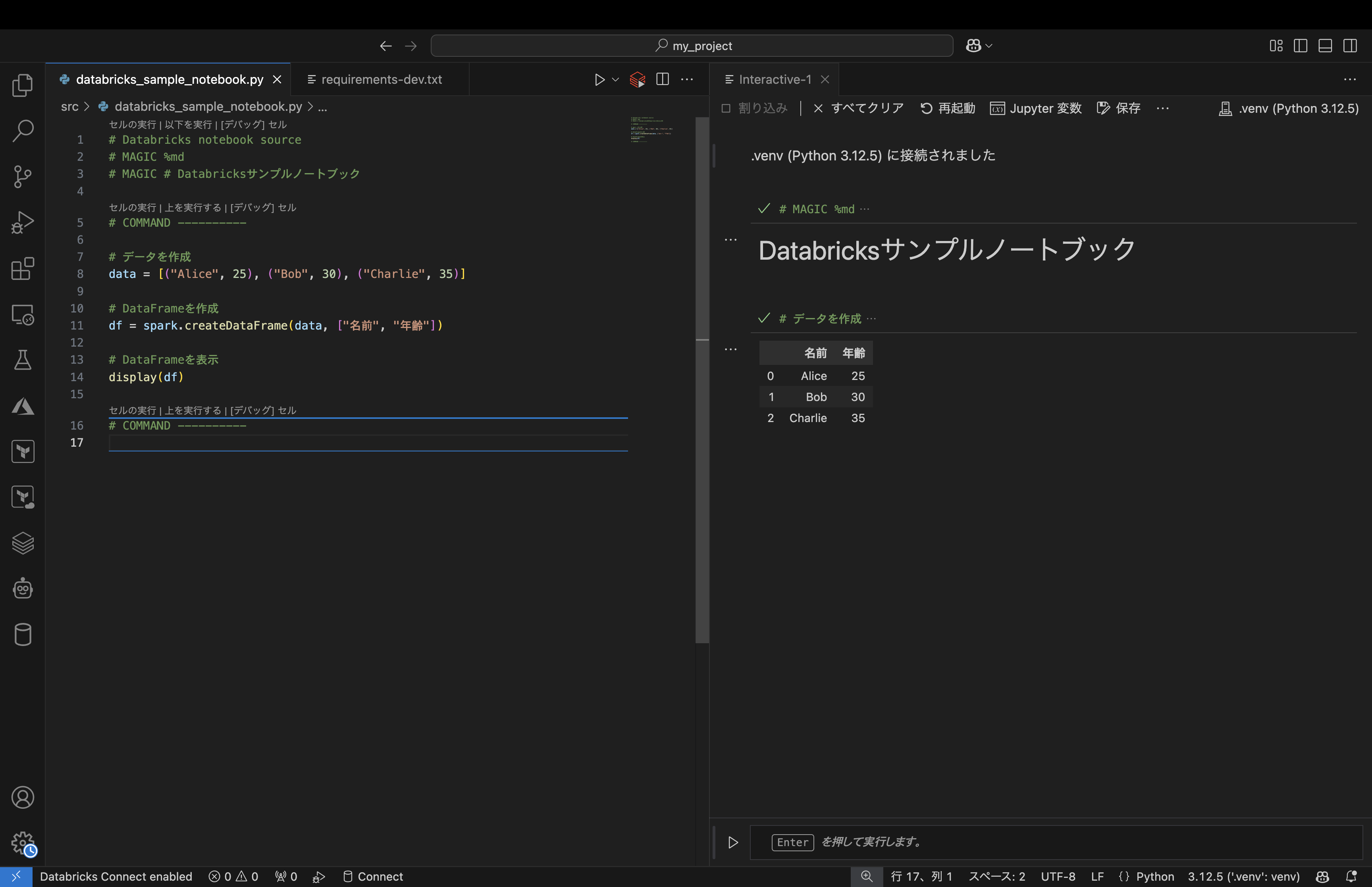Open the Extensions view icon
The image size is (1372, 887).
coord(23,268)
